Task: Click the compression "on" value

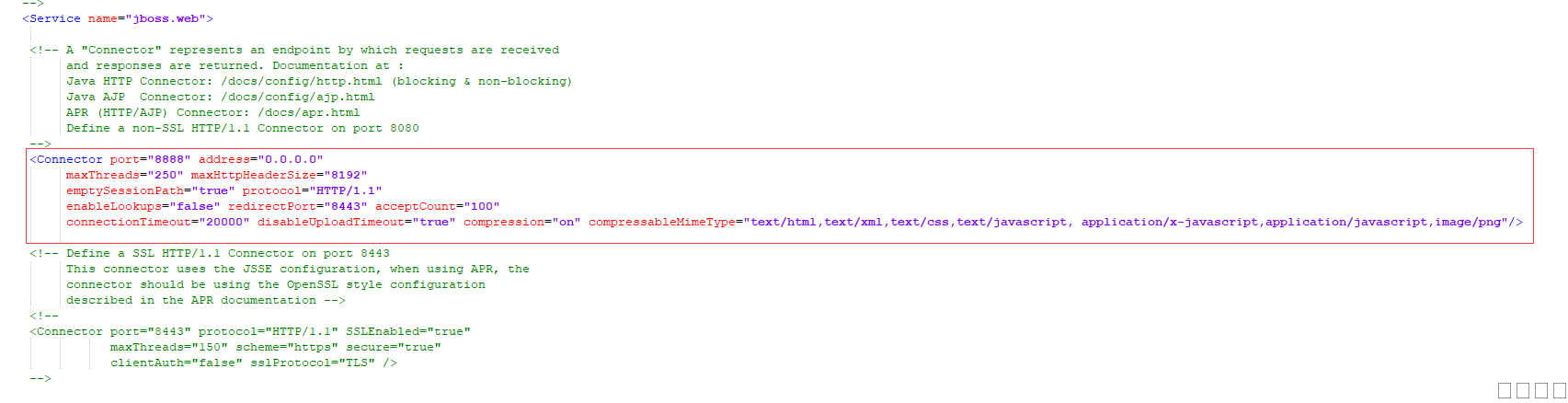Action: pyautogui.click(x=567, y=222)
